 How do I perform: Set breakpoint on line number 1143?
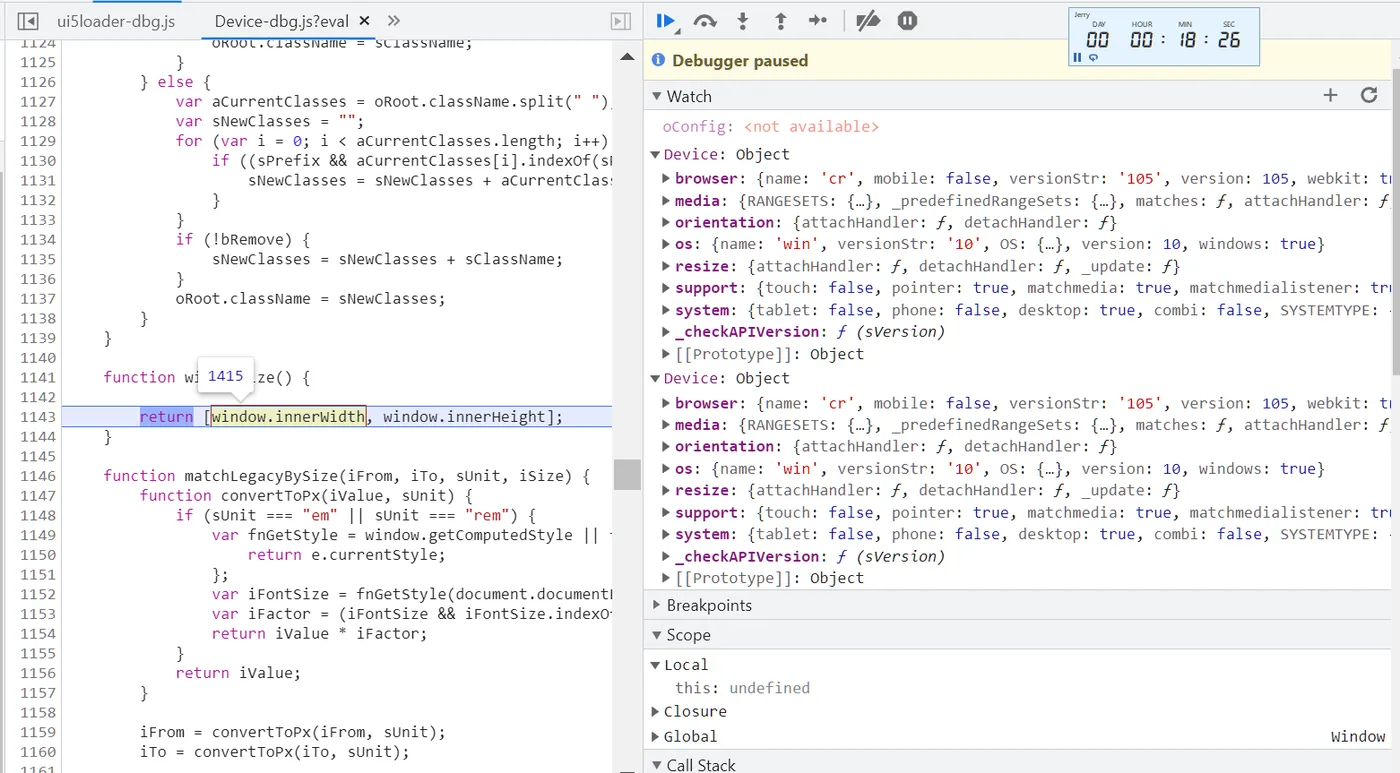coord(38,417)
